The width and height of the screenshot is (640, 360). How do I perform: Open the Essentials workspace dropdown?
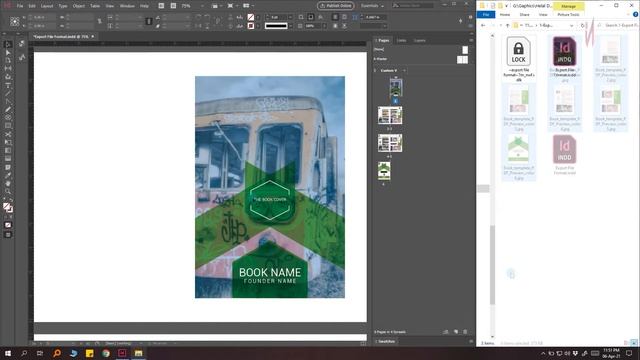pyautogui.click(x=372, y=6)
